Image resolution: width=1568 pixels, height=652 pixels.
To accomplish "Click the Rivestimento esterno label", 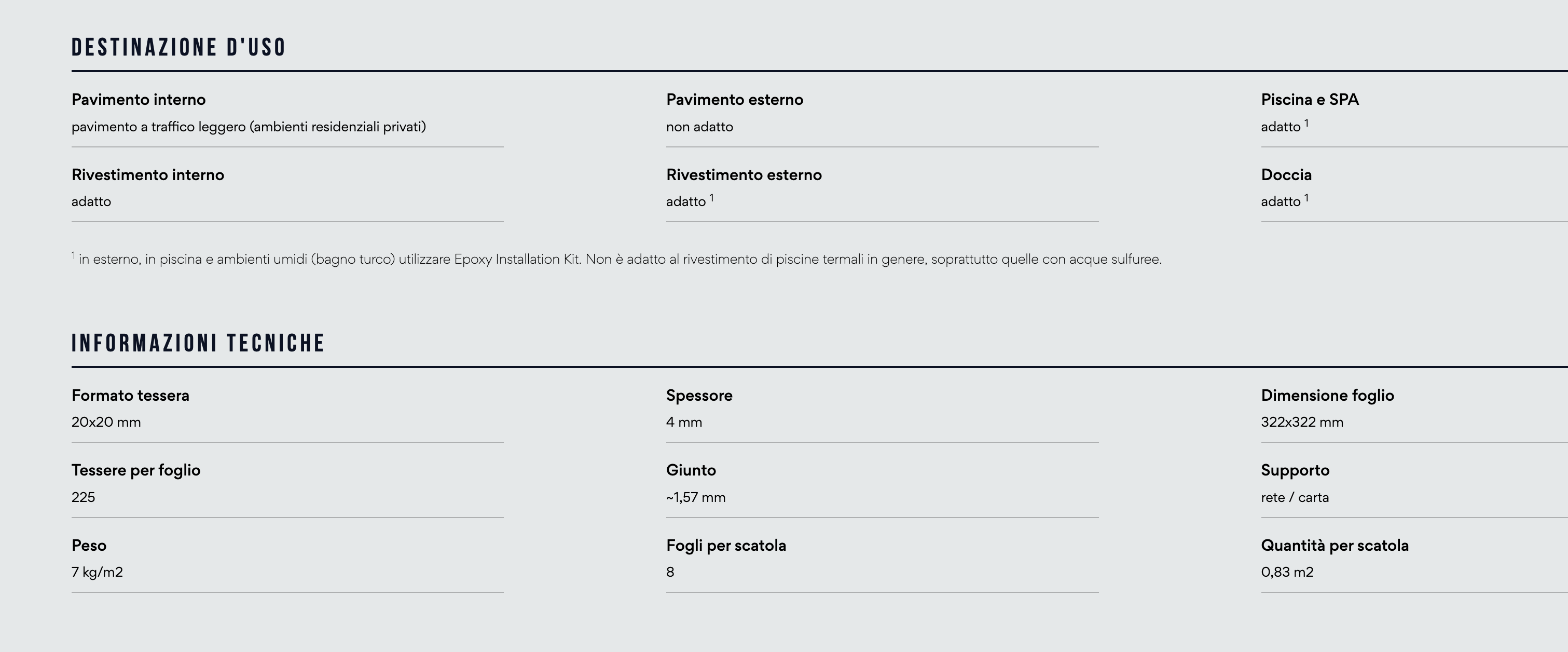I will coord(744,175).
